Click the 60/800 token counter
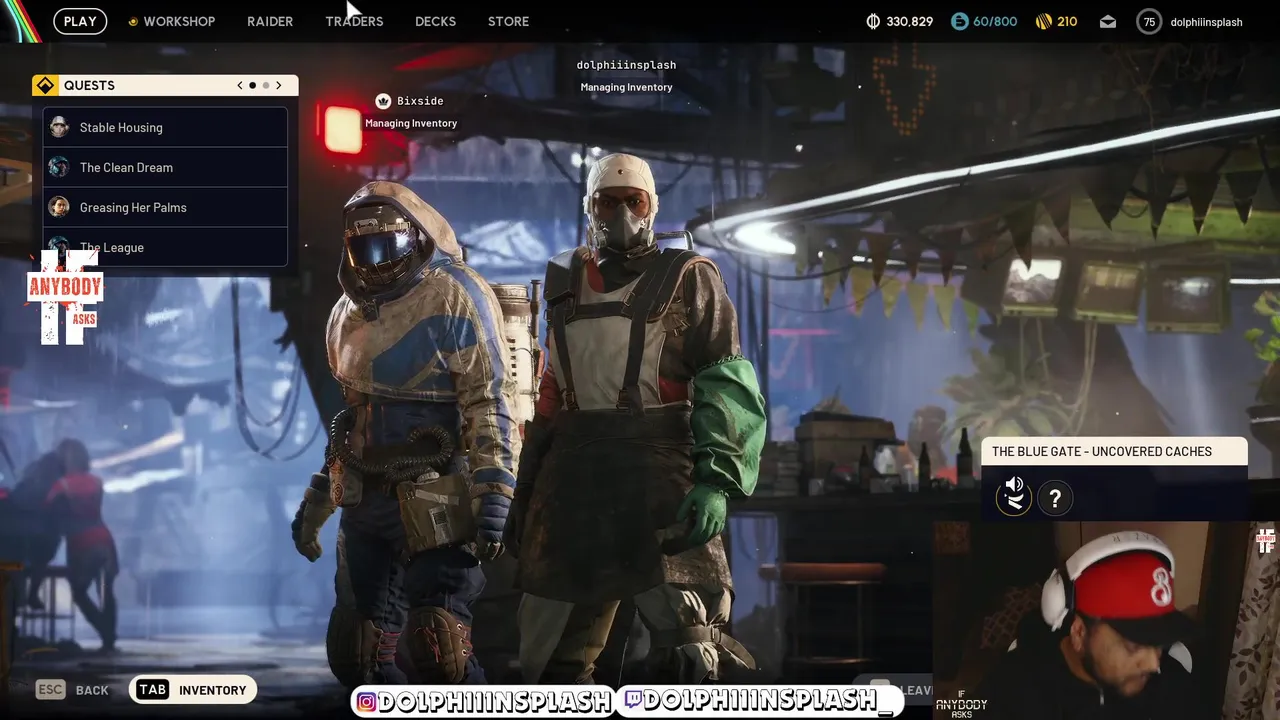 [995, 21]
